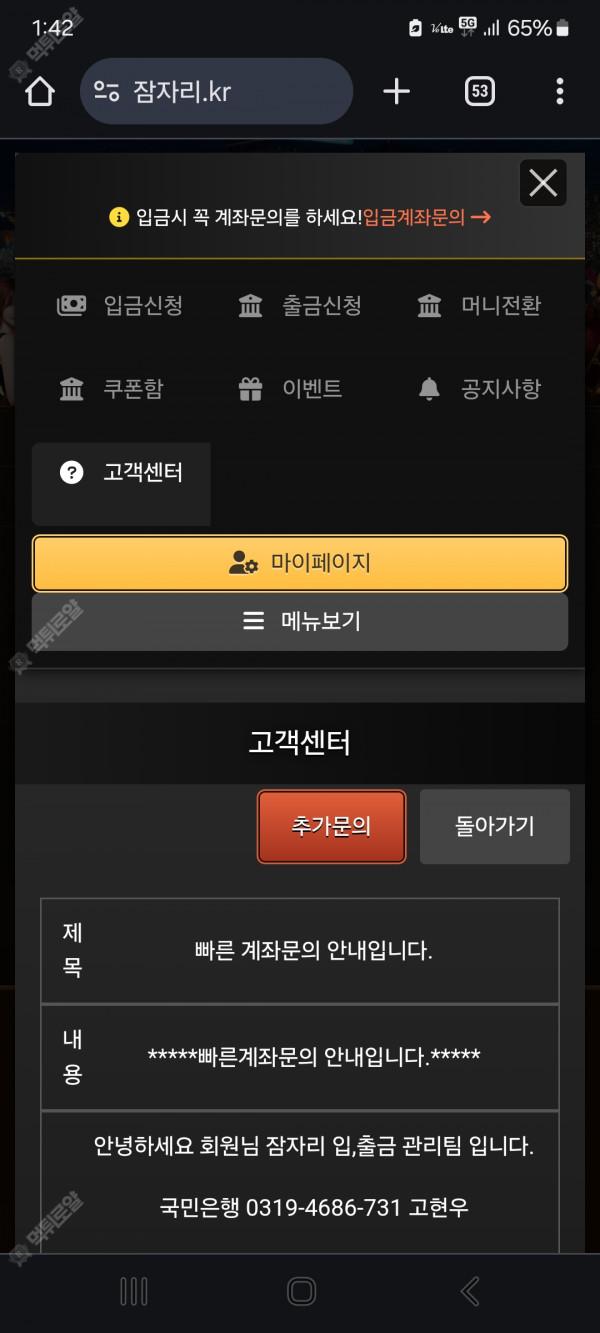Tap the Android back navigation button
600x1333 pixels.
(470, 1291)
